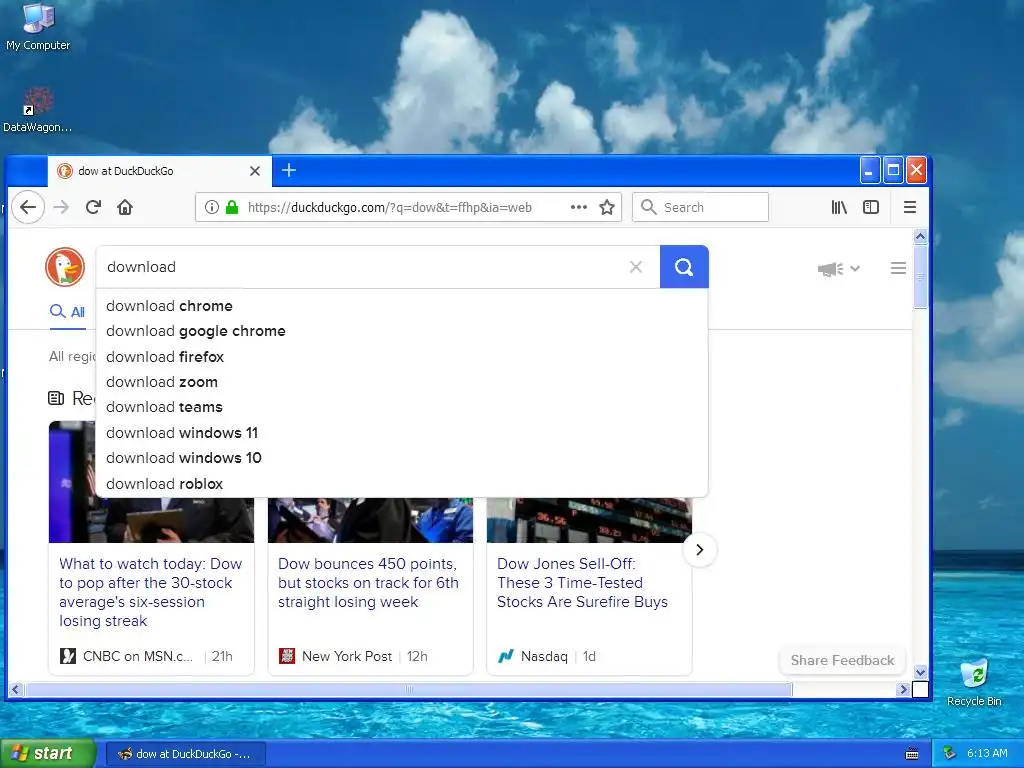Click the tray icon beside the clock
The image size is (1024, 768).
click(950, 753)
